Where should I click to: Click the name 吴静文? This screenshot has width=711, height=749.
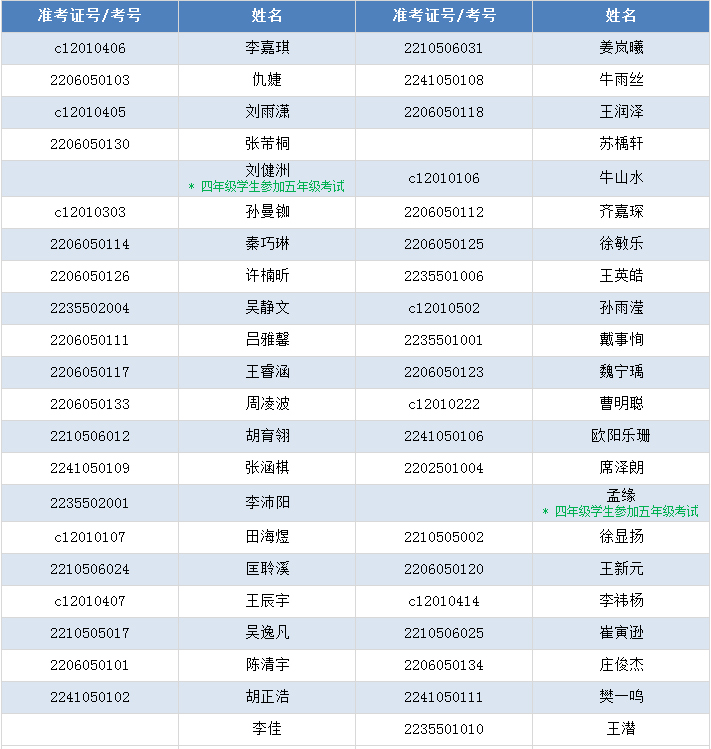tap(267, 308)
